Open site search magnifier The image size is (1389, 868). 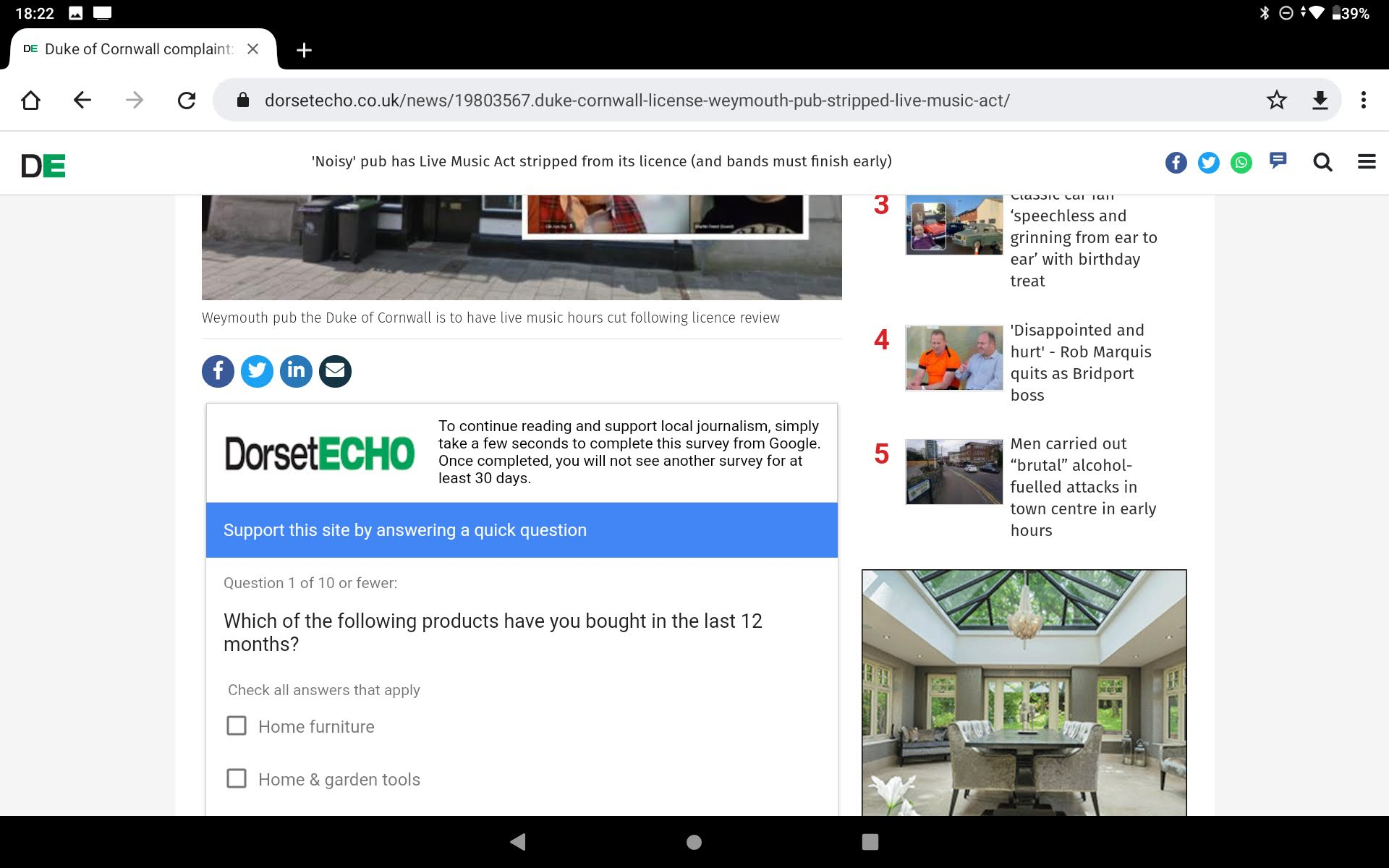click(x=1322, y=162)
